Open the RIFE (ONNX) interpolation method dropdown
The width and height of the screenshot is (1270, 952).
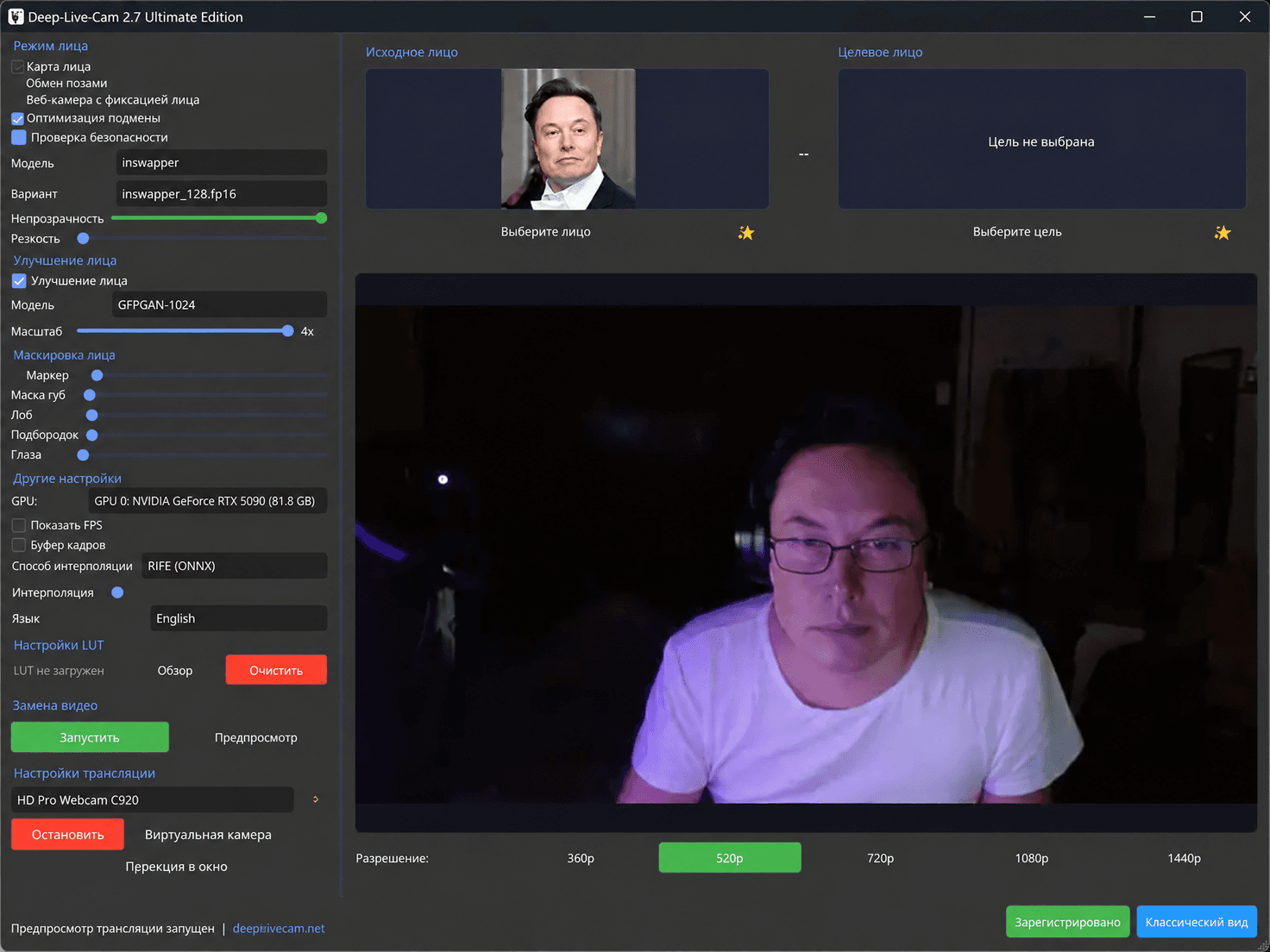[234, 566]
